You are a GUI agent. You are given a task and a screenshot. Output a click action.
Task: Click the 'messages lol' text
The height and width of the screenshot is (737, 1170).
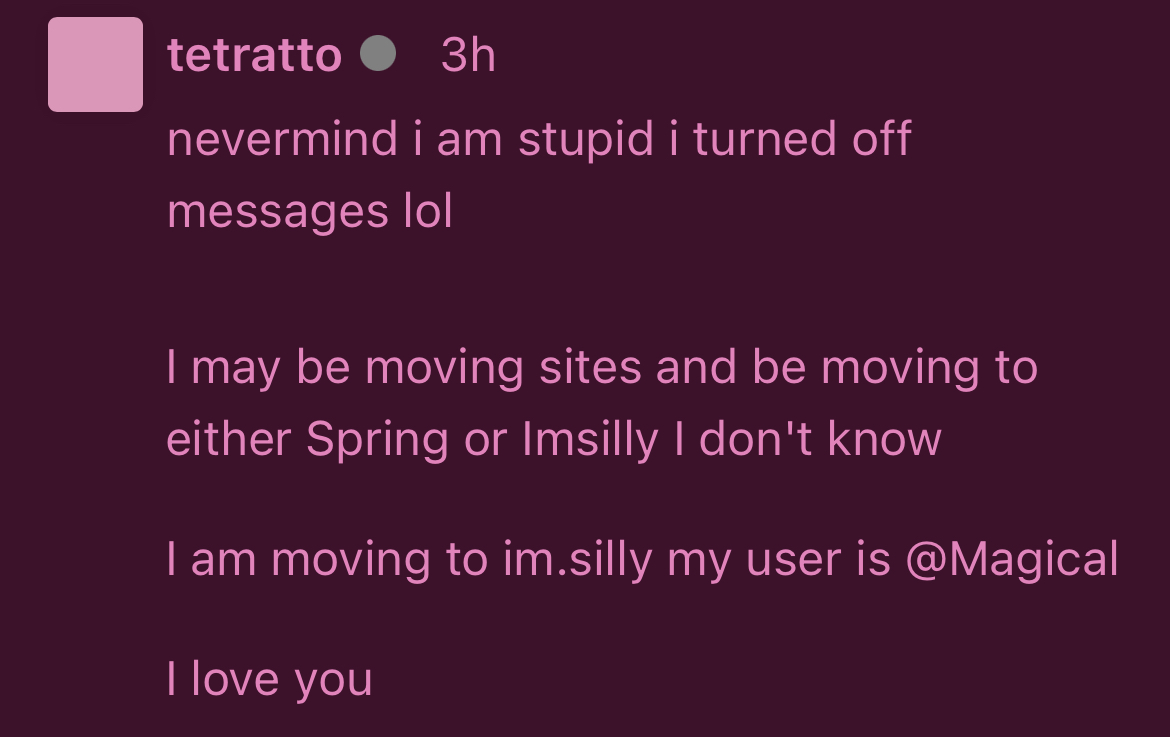click(x=310, y=211)
